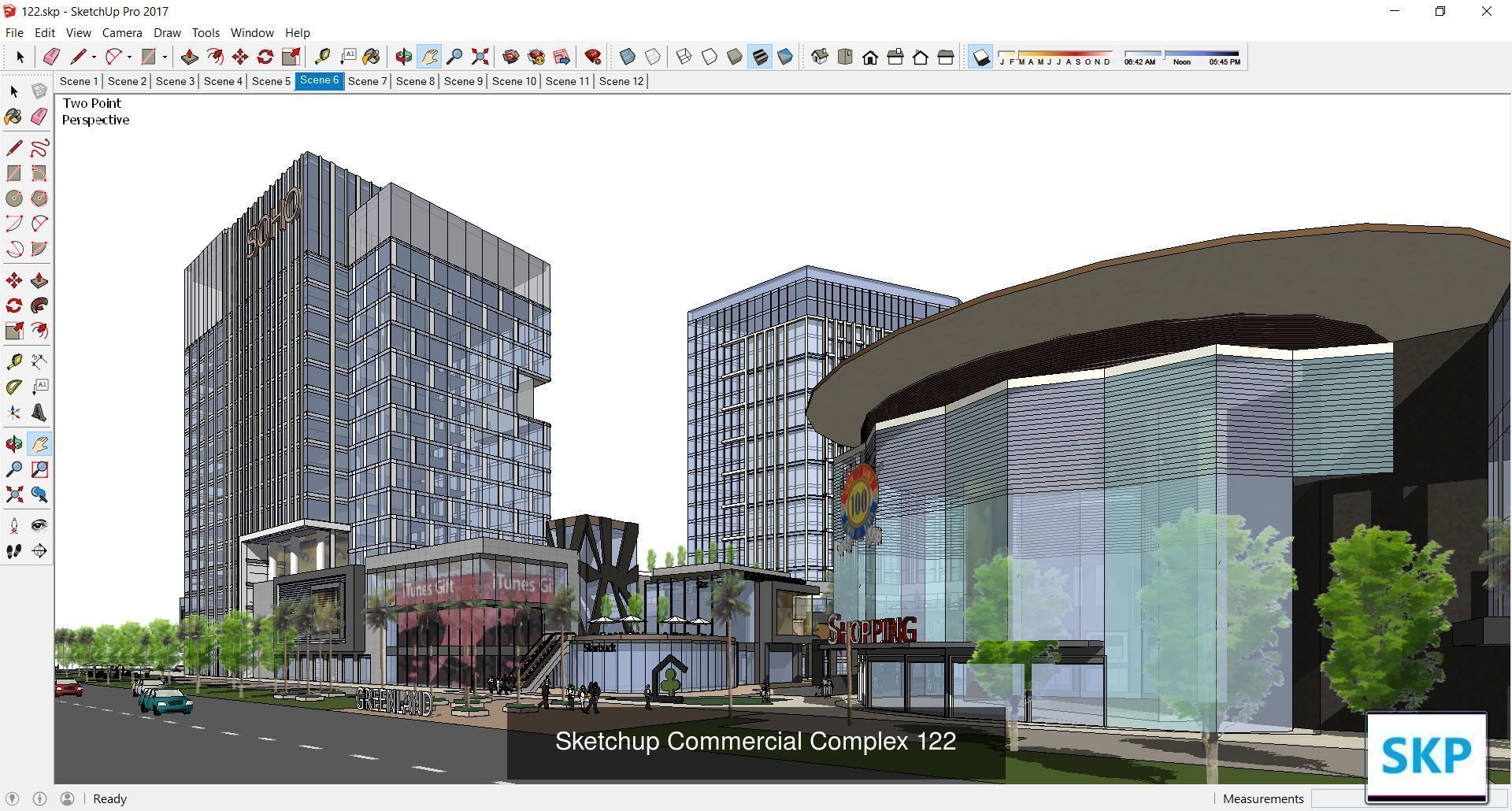Select Paint Bucket tool in top toolbar
Image resolution: width=1512 pixels, height=811 pixels.
(x=372, y=57)
